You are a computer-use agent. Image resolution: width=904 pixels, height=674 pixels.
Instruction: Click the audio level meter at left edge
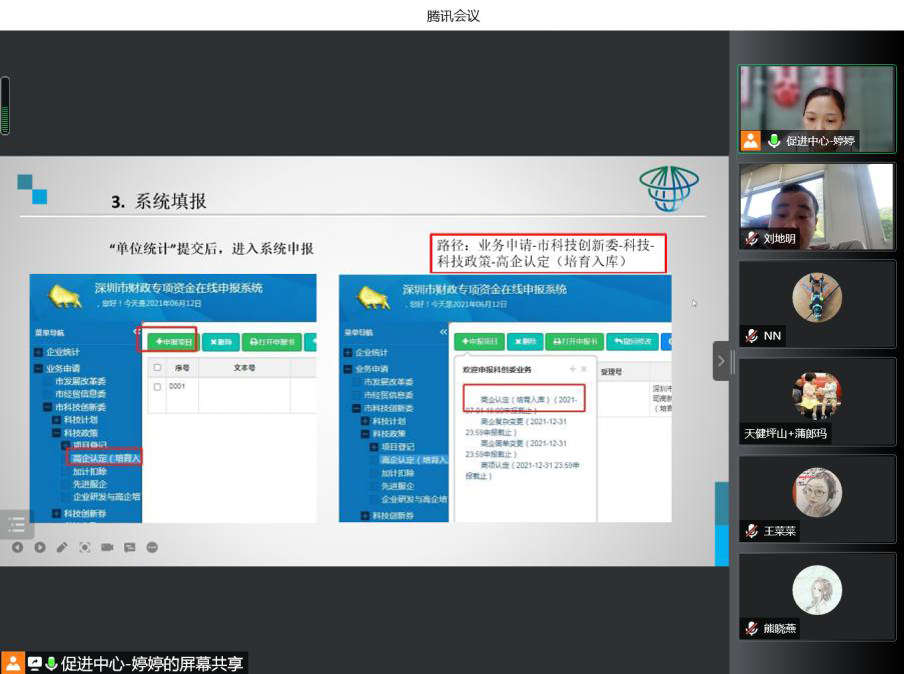click(x=5, y=106)
